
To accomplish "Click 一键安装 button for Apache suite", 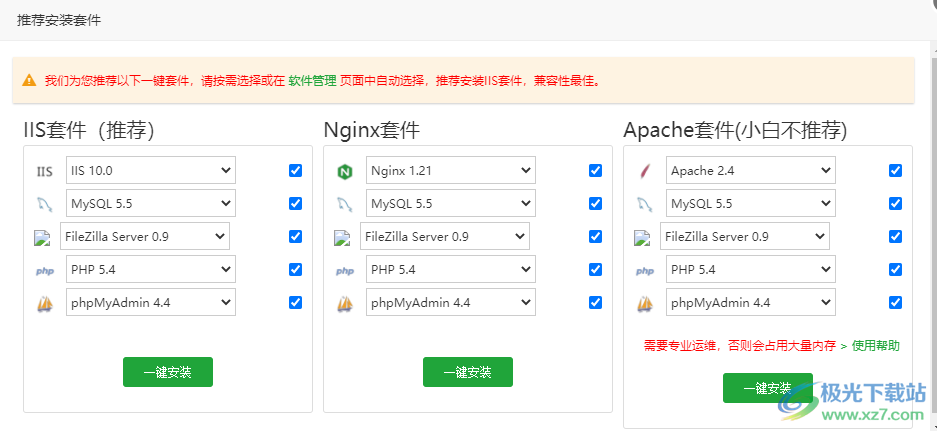I will pyautogui.click(x=768, y=388).
